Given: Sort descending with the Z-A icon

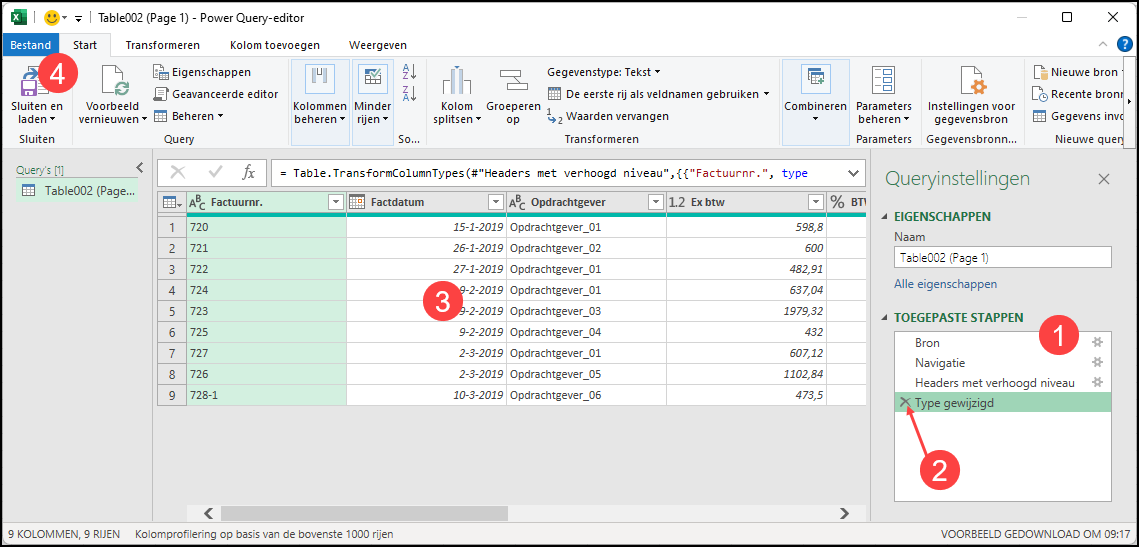Looking at the screenshot, I should [x=410, y=93].
